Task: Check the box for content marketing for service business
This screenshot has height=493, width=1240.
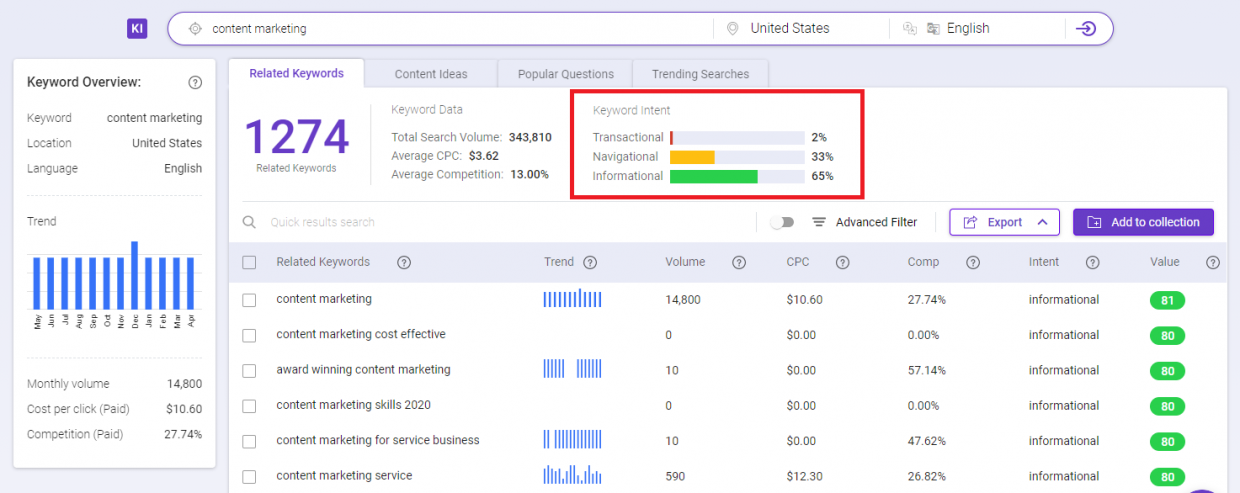Action: point(250,441)
